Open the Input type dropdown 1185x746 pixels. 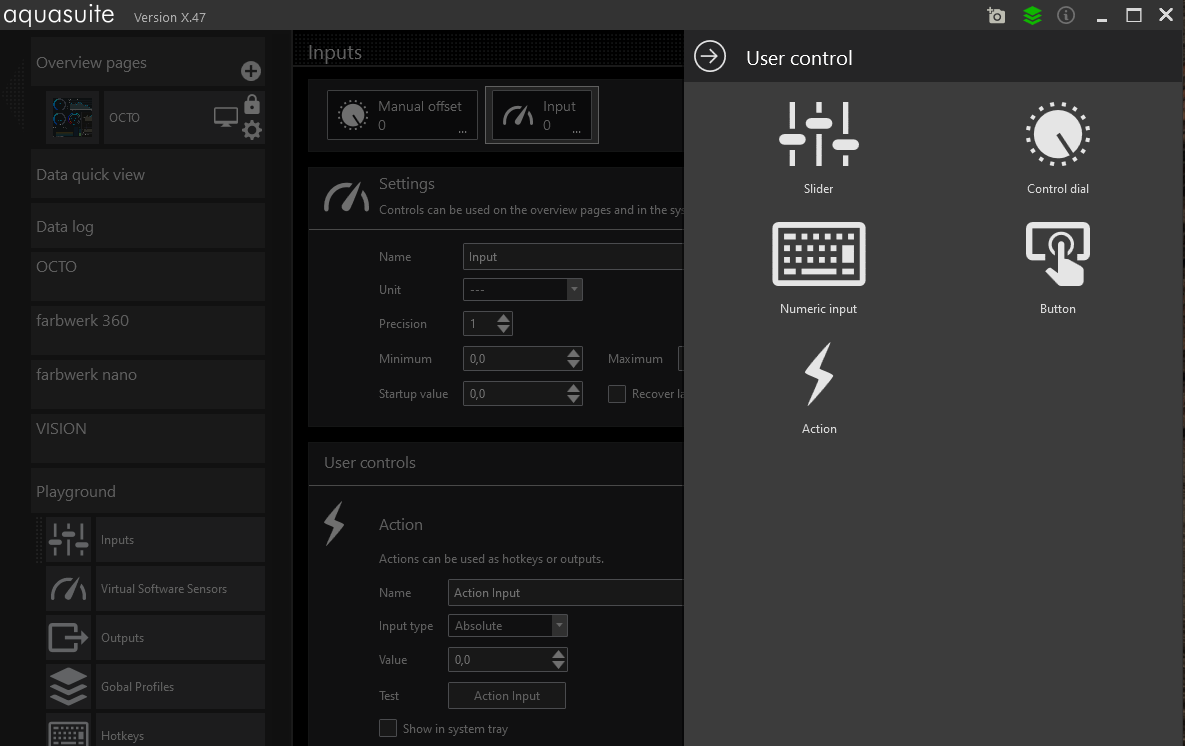[x=508, y=626]
